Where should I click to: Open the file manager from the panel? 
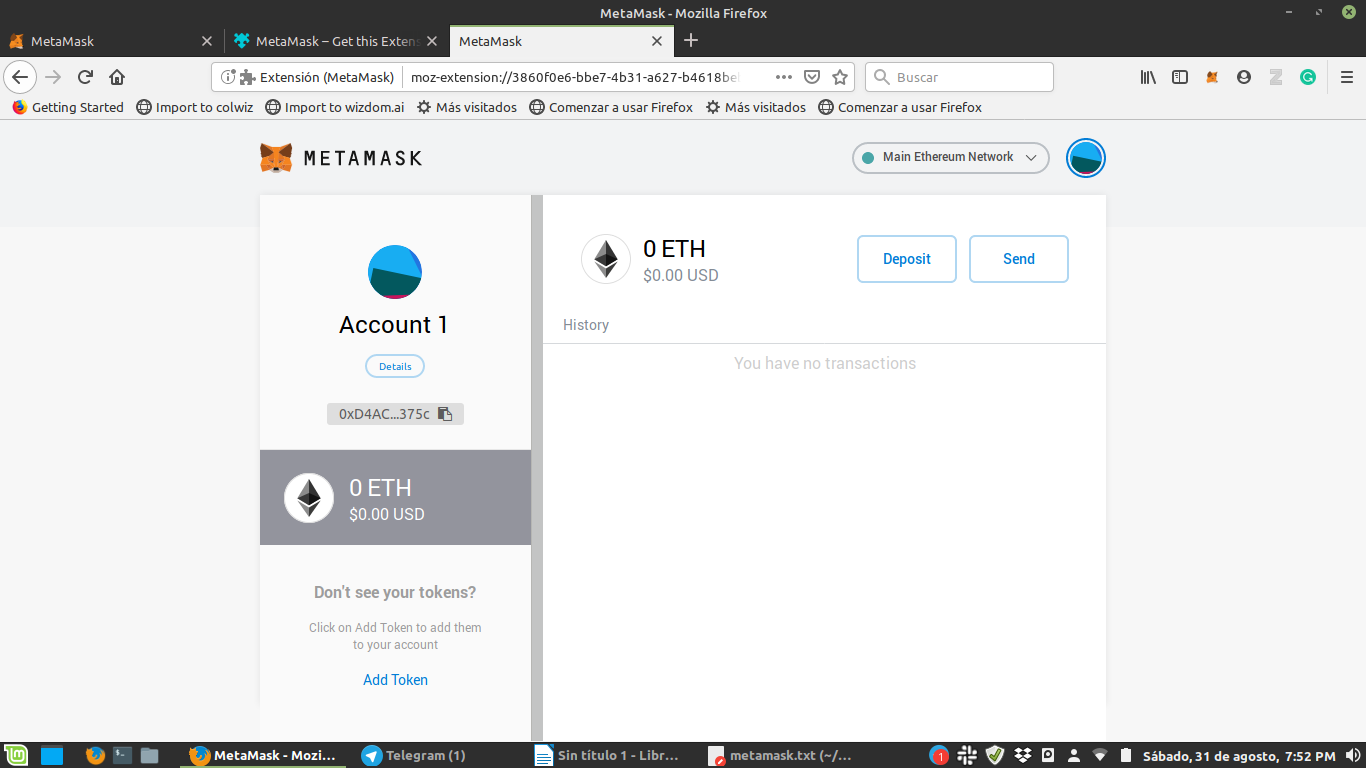coord(150,755)
